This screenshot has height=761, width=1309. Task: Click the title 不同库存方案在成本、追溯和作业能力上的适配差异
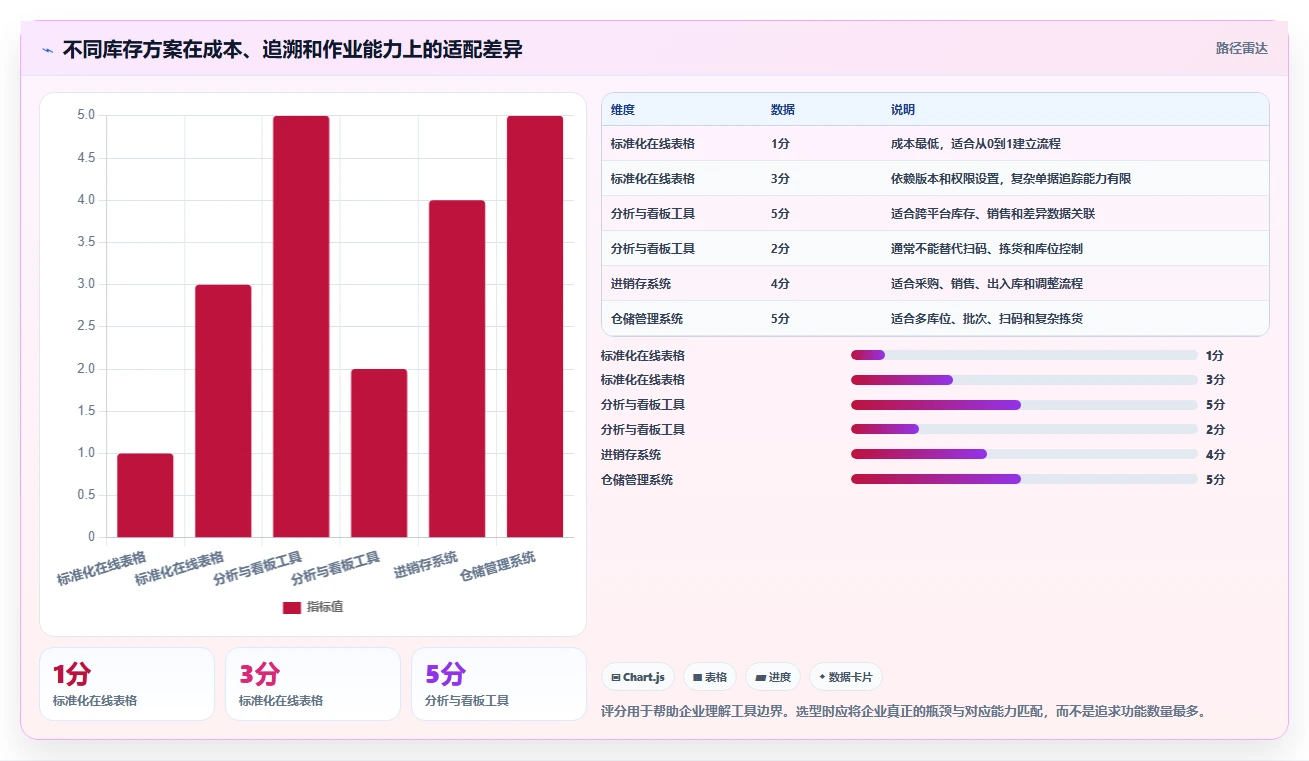[292, 49]
